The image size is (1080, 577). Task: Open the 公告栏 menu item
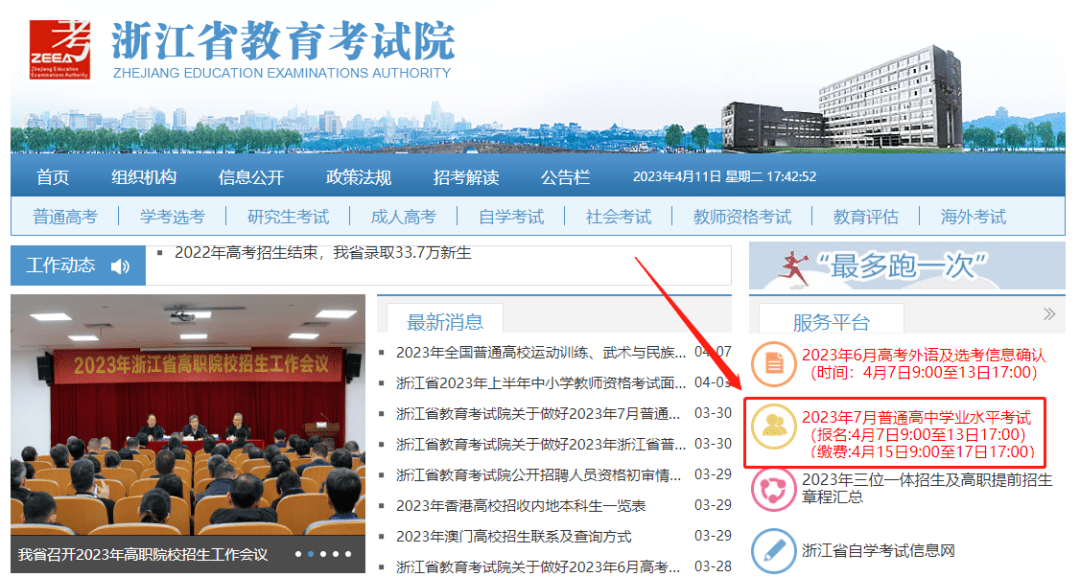click(565, 177)
